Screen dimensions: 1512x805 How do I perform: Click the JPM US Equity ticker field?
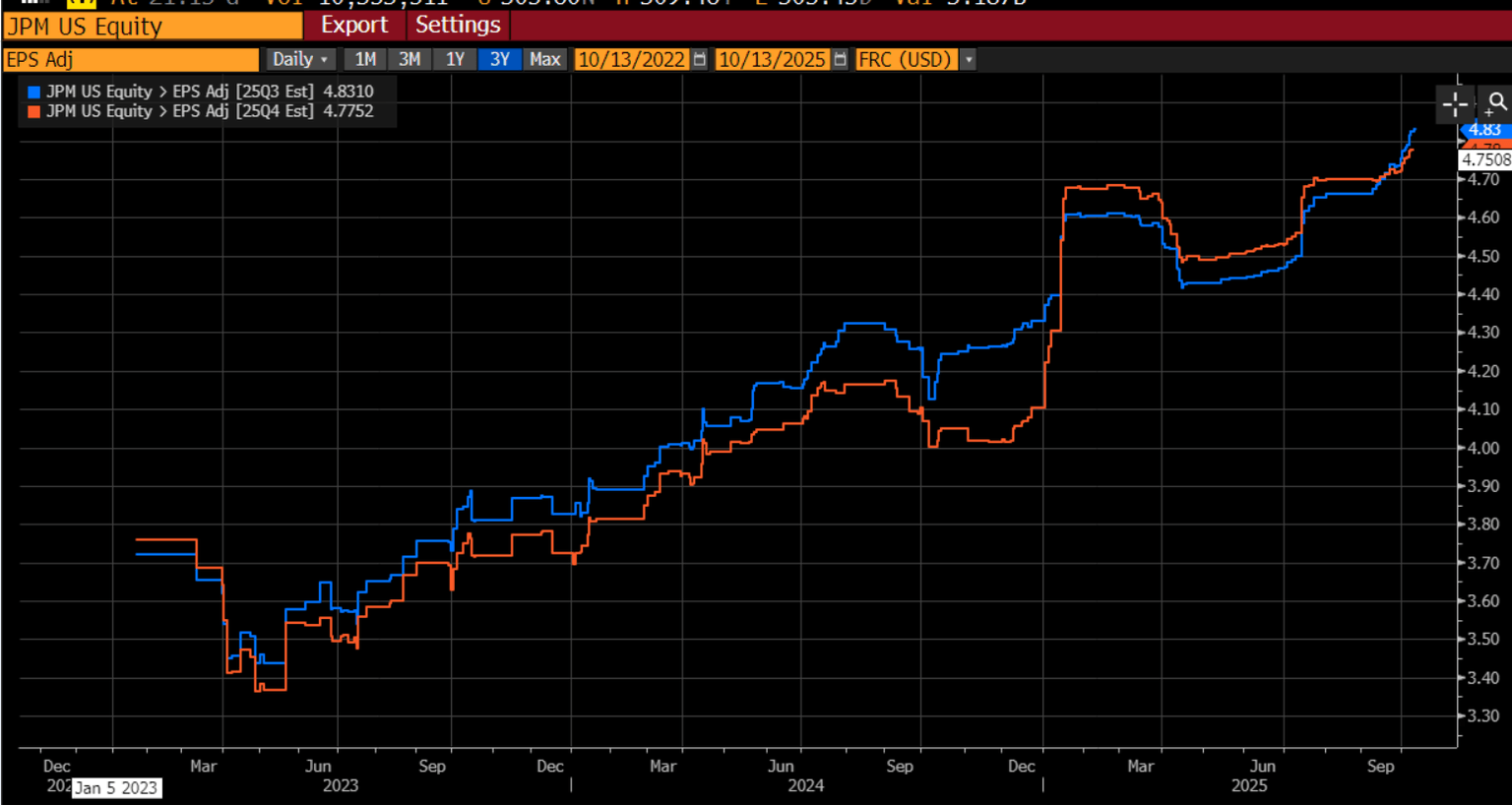coord(153,27)
